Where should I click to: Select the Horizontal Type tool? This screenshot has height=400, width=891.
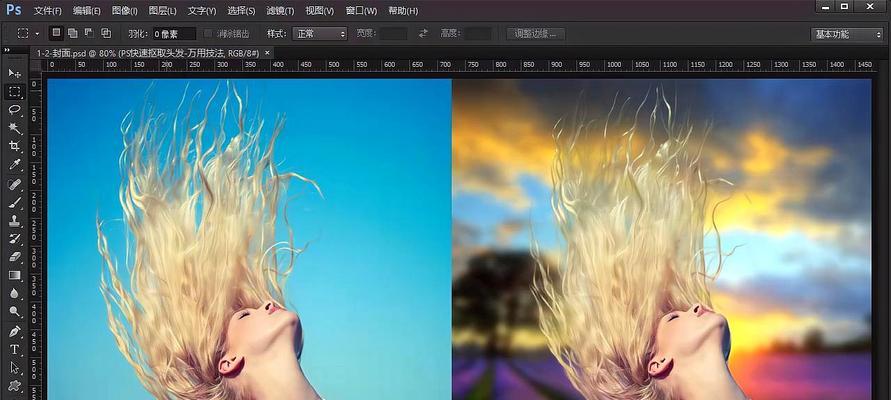coord(15,349)
